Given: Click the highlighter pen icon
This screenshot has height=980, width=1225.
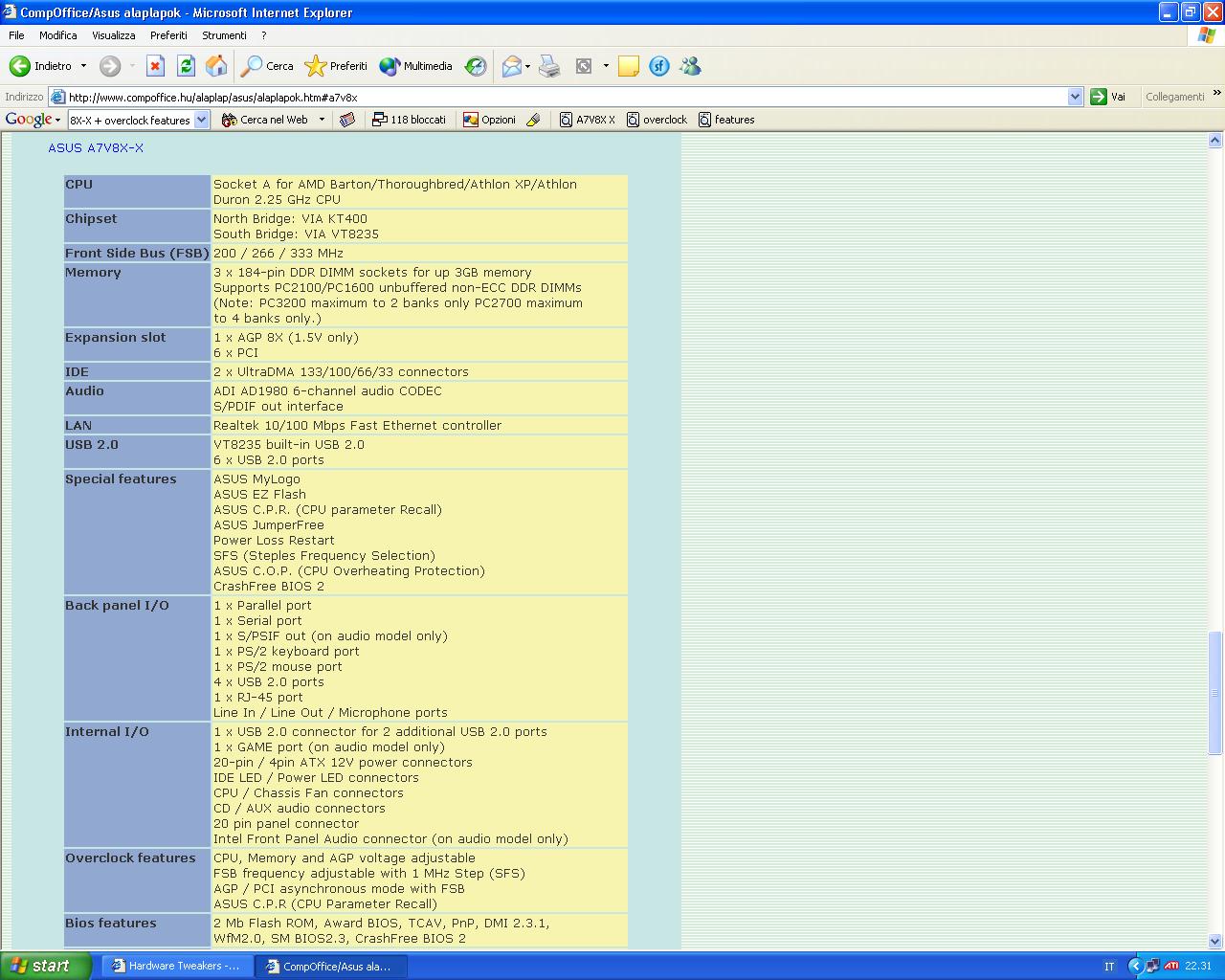Looking at the screenshot, I should pyautogui.click(x=533, y=120).
